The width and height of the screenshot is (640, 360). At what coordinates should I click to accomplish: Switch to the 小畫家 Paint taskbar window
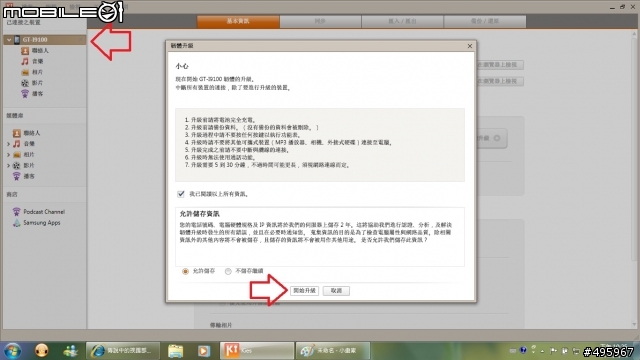click(333, 351)
